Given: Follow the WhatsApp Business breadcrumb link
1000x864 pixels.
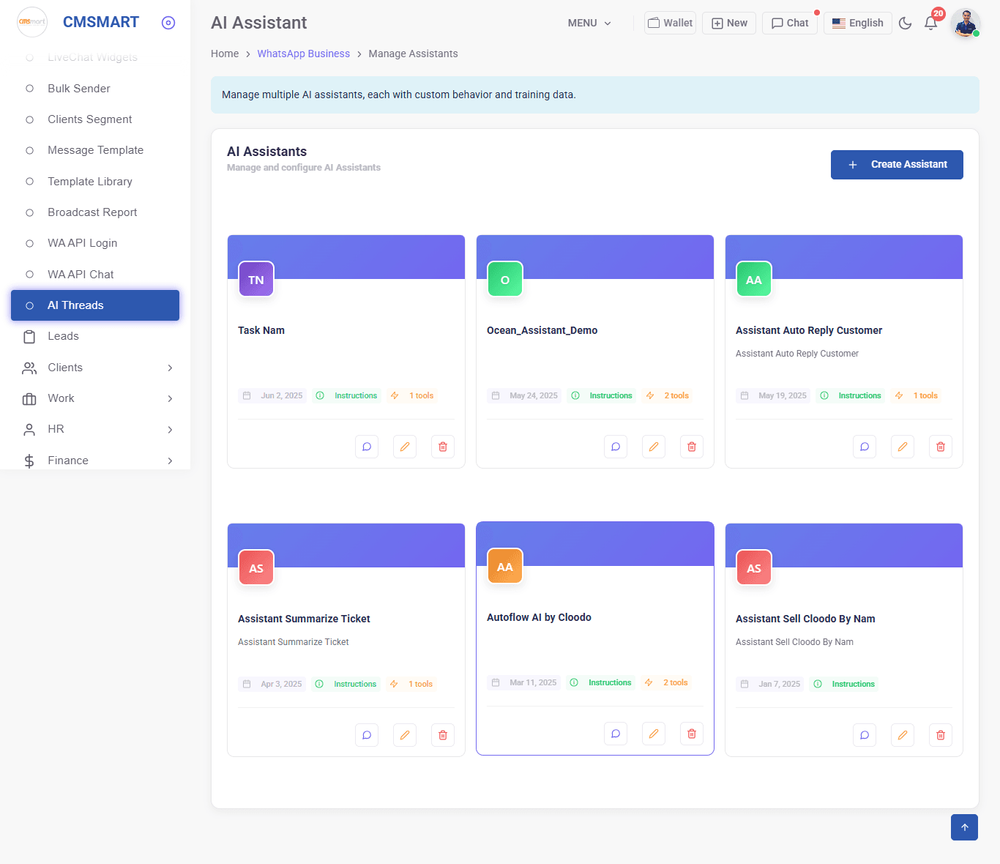Looking at the screenshot, I should coord(303,54).
